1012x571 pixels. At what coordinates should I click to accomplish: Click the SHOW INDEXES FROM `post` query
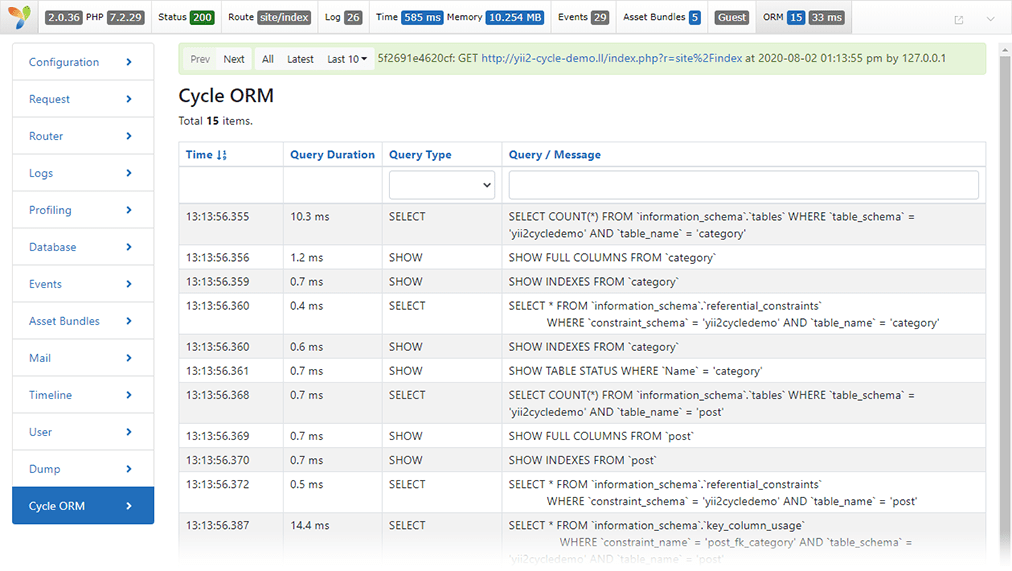tap(582, 460)
